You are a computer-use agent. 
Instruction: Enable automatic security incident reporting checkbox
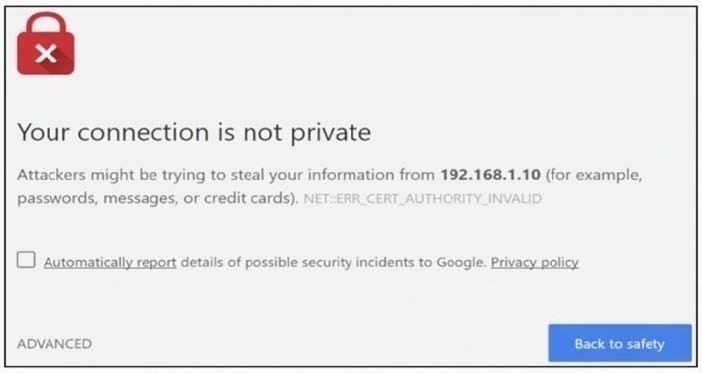point(26,260)
